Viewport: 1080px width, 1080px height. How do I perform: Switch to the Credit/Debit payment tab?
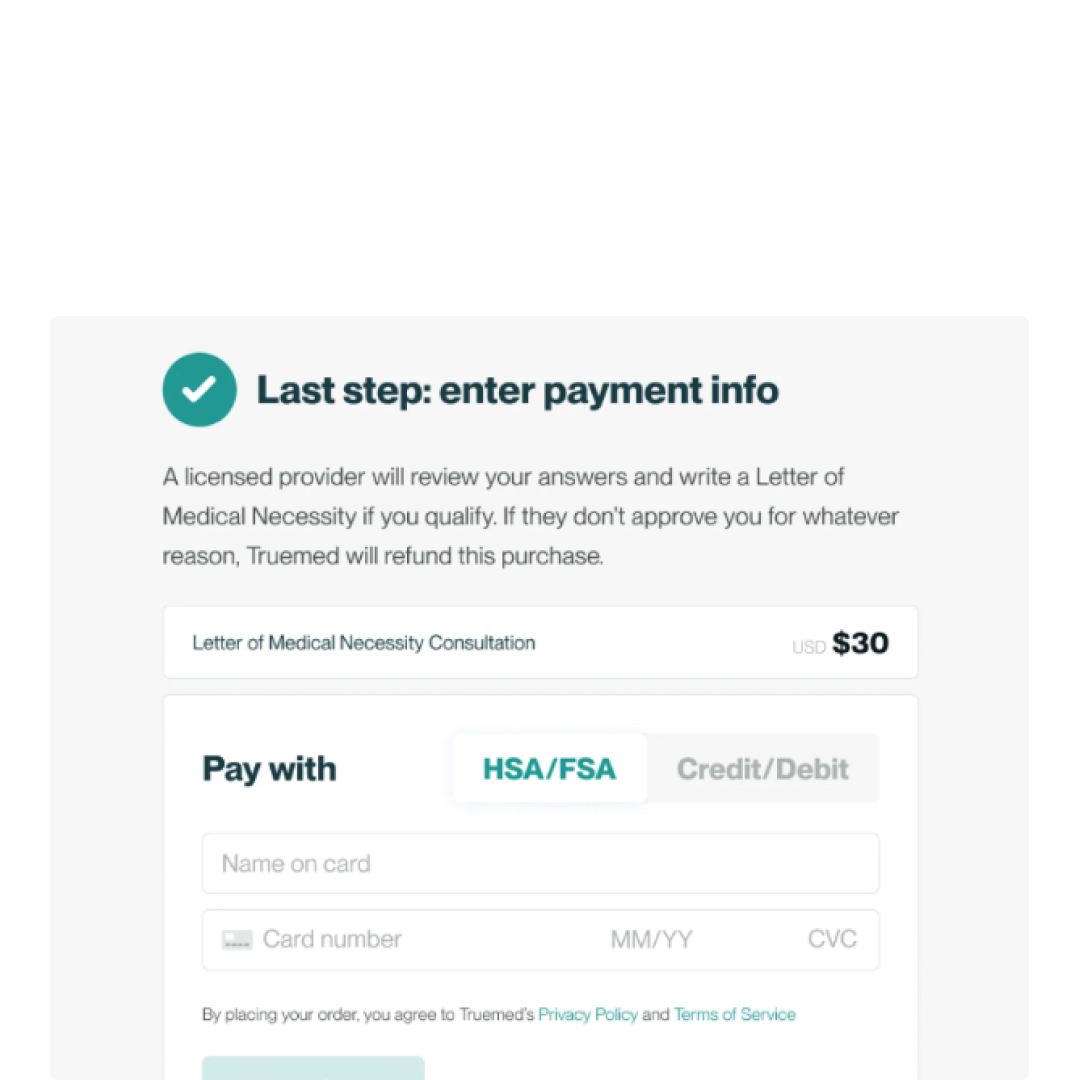pos(762,769)
